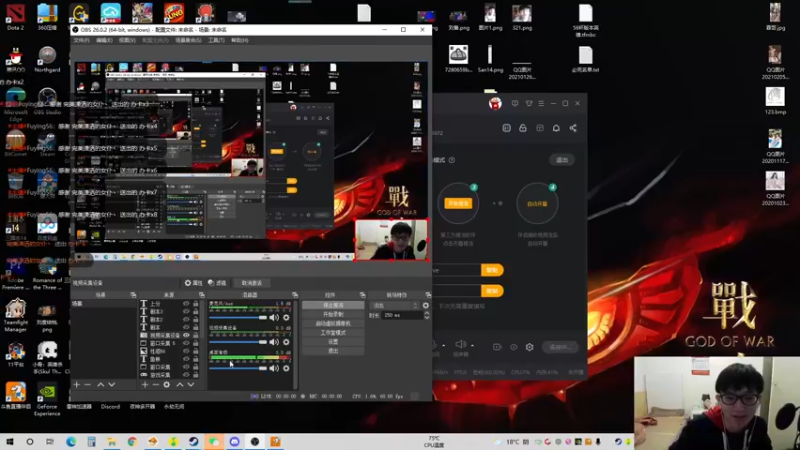The height and width of the screenshot is (450, 800).
Task: Enable 工作室模式 studio mode
Action: (333, 333)
